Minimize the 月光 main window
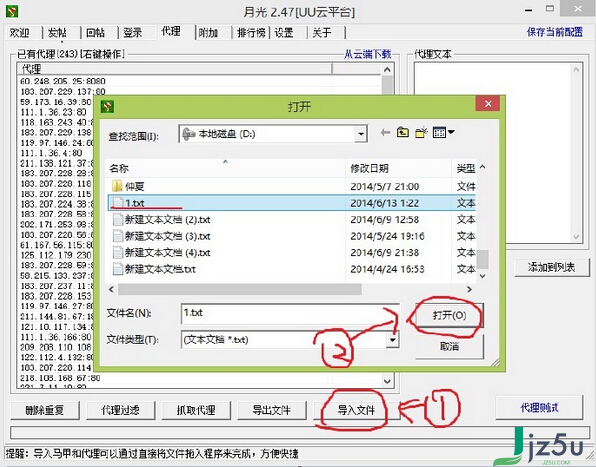 click(x=528, y=11)
